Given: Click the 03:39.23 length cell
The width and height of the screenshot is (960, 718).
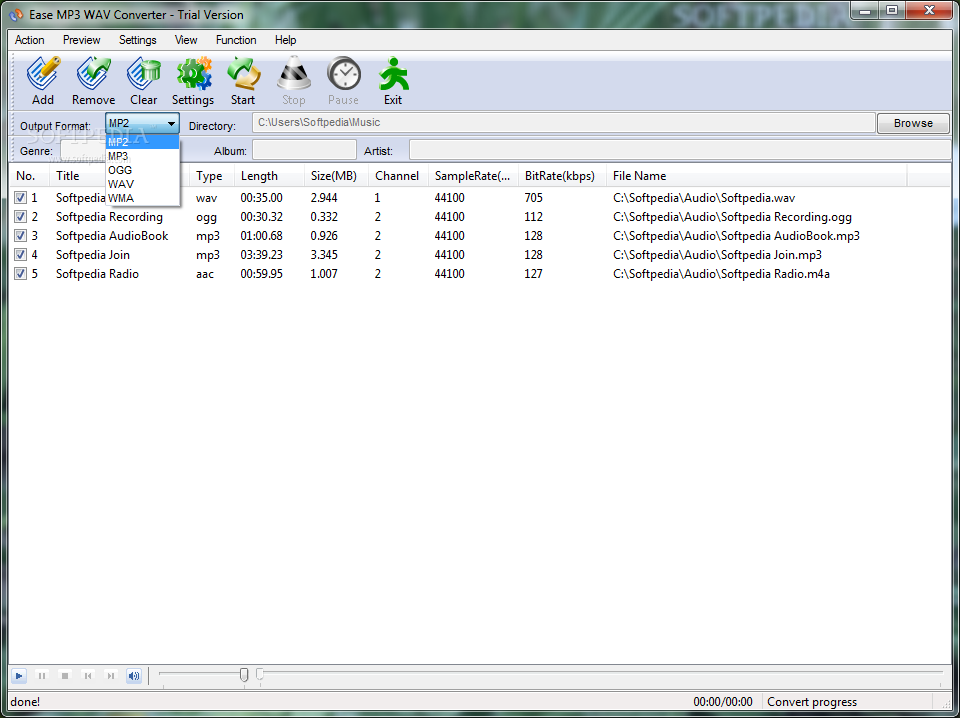Looking at the screenshot, I should [x=261, y=255].
